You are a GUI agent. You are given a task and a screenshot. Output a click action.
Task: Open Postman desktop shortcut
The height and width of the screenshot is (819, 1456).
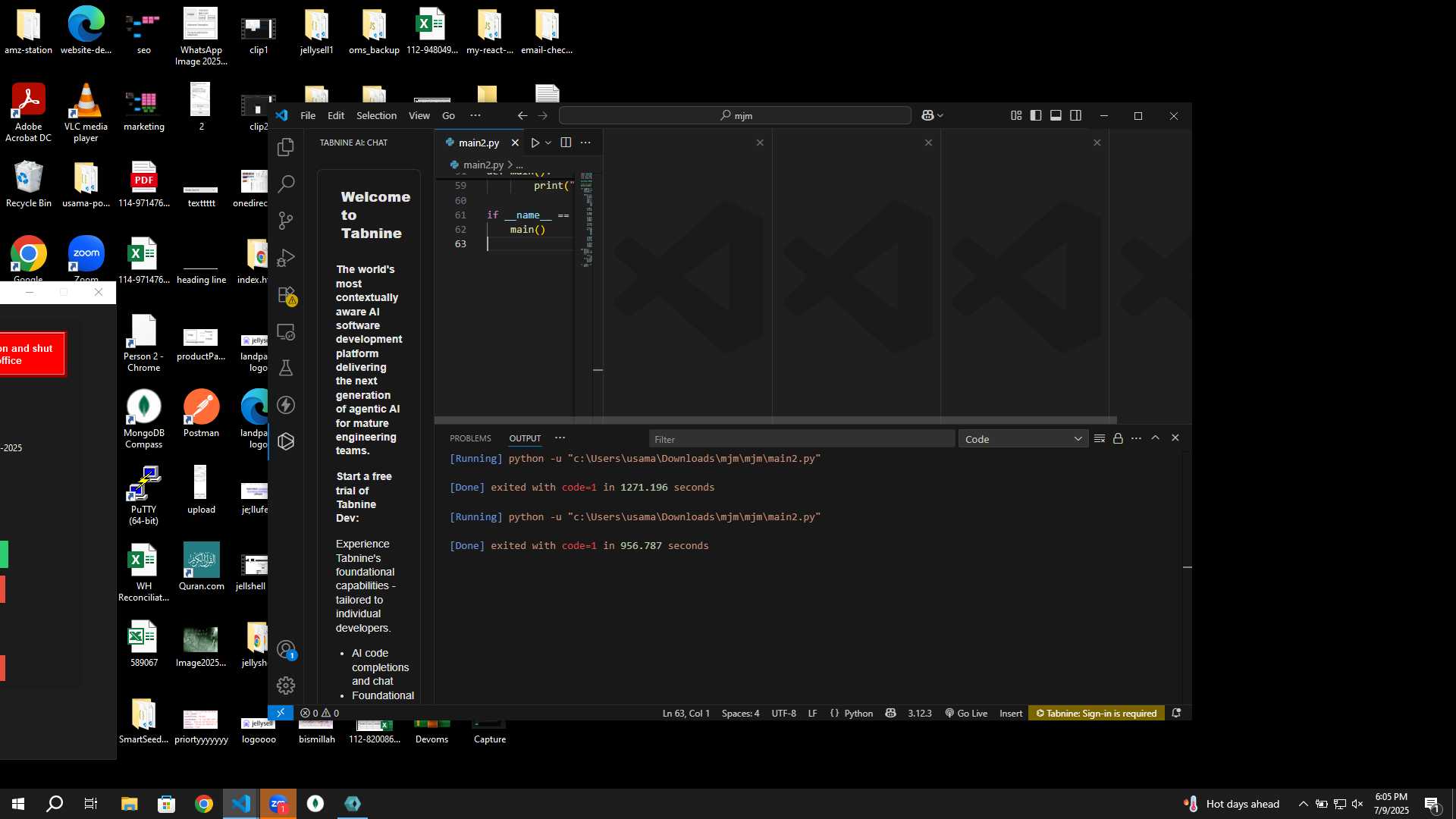tap(201, 414)
